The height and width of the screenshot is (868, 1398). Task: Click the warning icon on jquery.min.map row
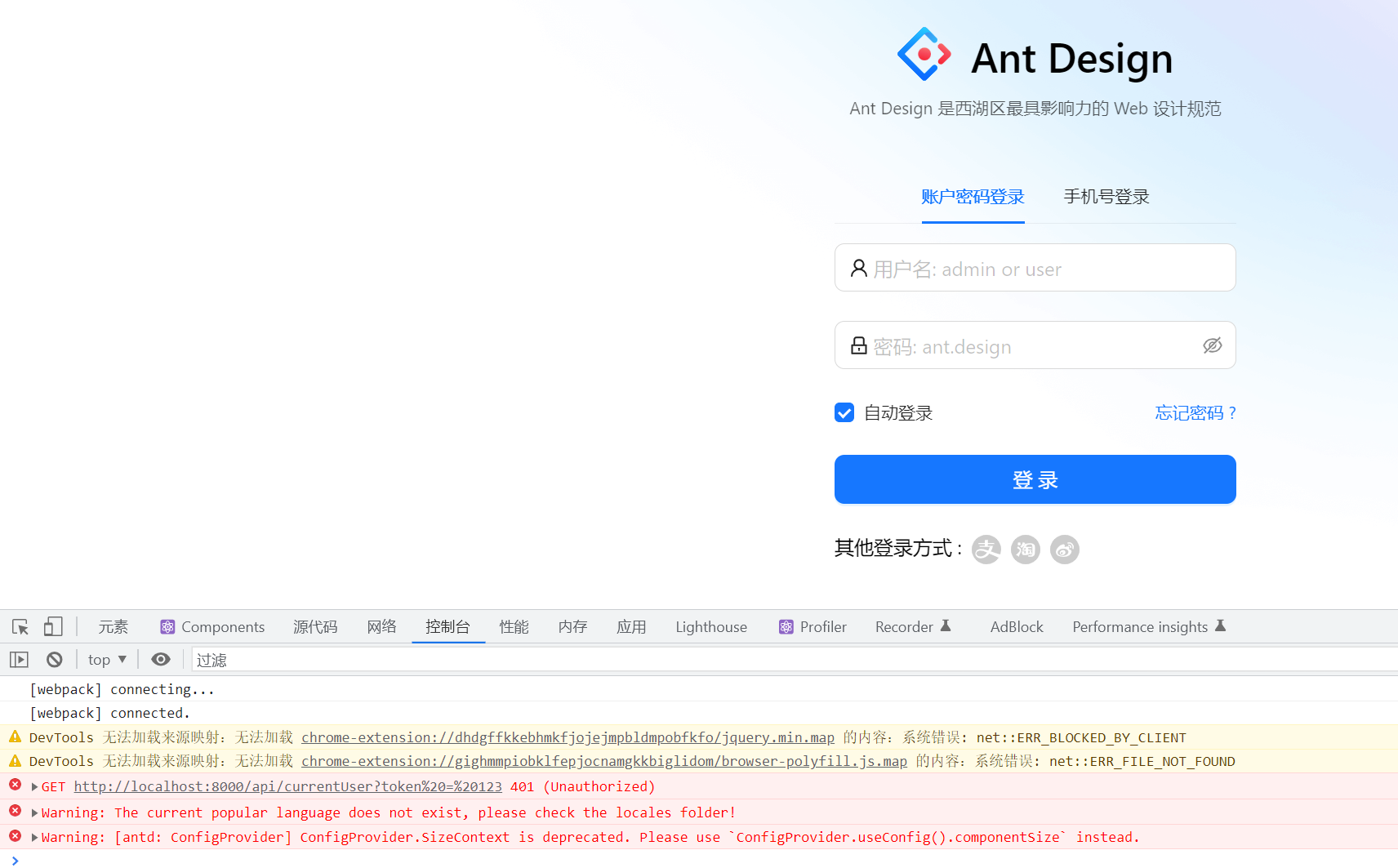[x=15, y=737]
